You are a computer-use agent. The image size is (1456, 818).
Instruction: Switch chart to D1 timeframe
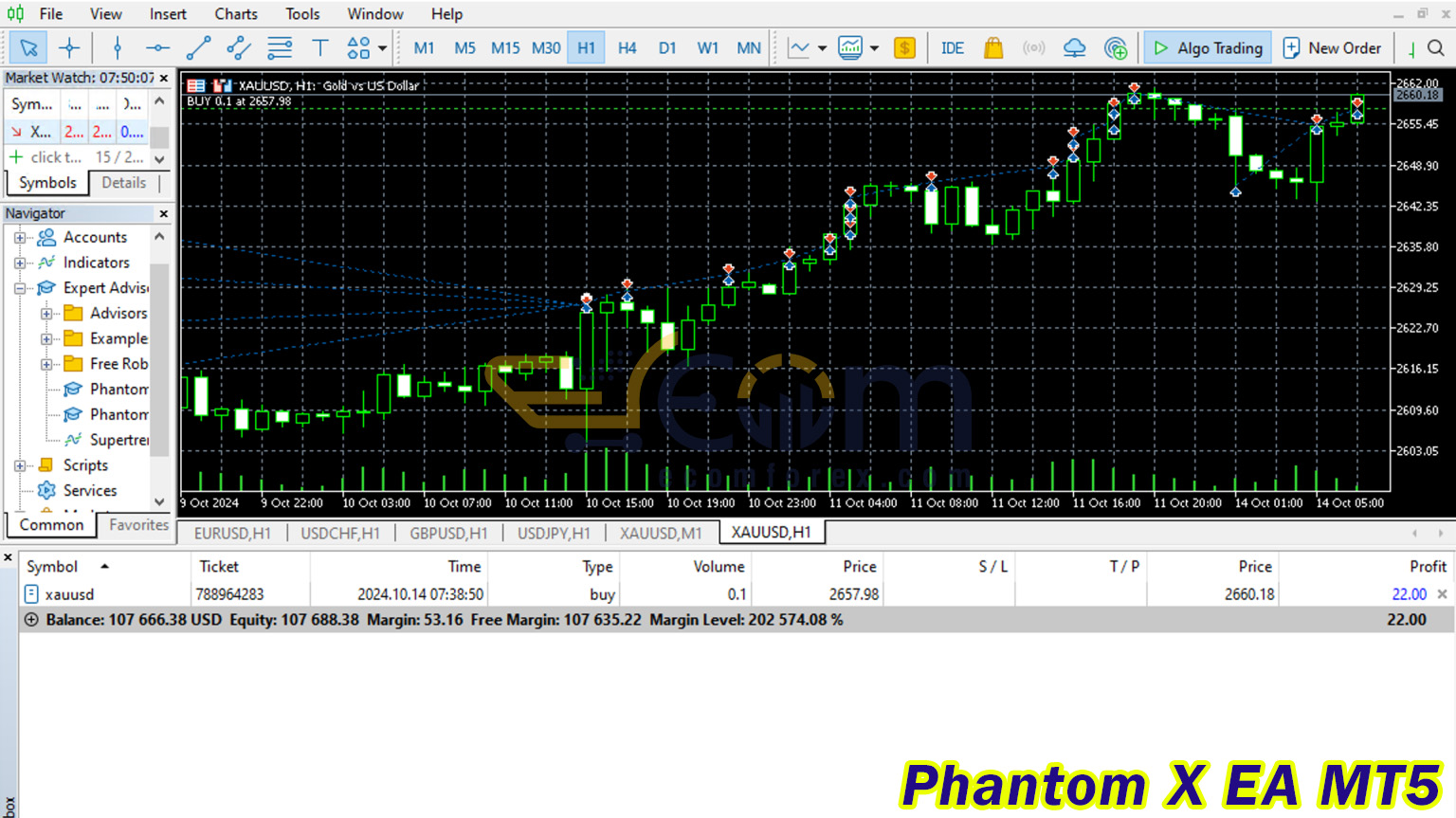[667, 47]
